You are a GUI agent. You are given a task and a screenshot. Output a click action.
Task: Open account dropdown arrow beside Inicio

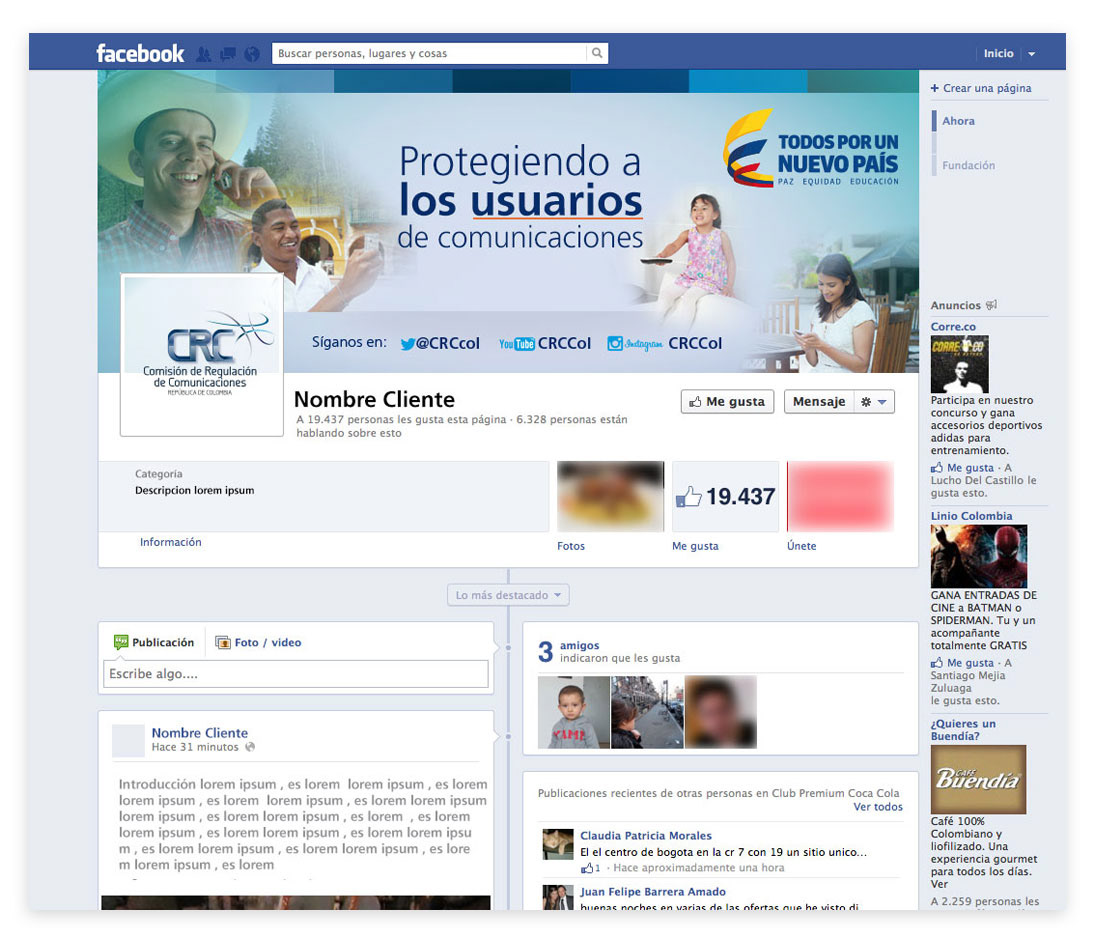pyautogui.click(x=1031, y=54)
